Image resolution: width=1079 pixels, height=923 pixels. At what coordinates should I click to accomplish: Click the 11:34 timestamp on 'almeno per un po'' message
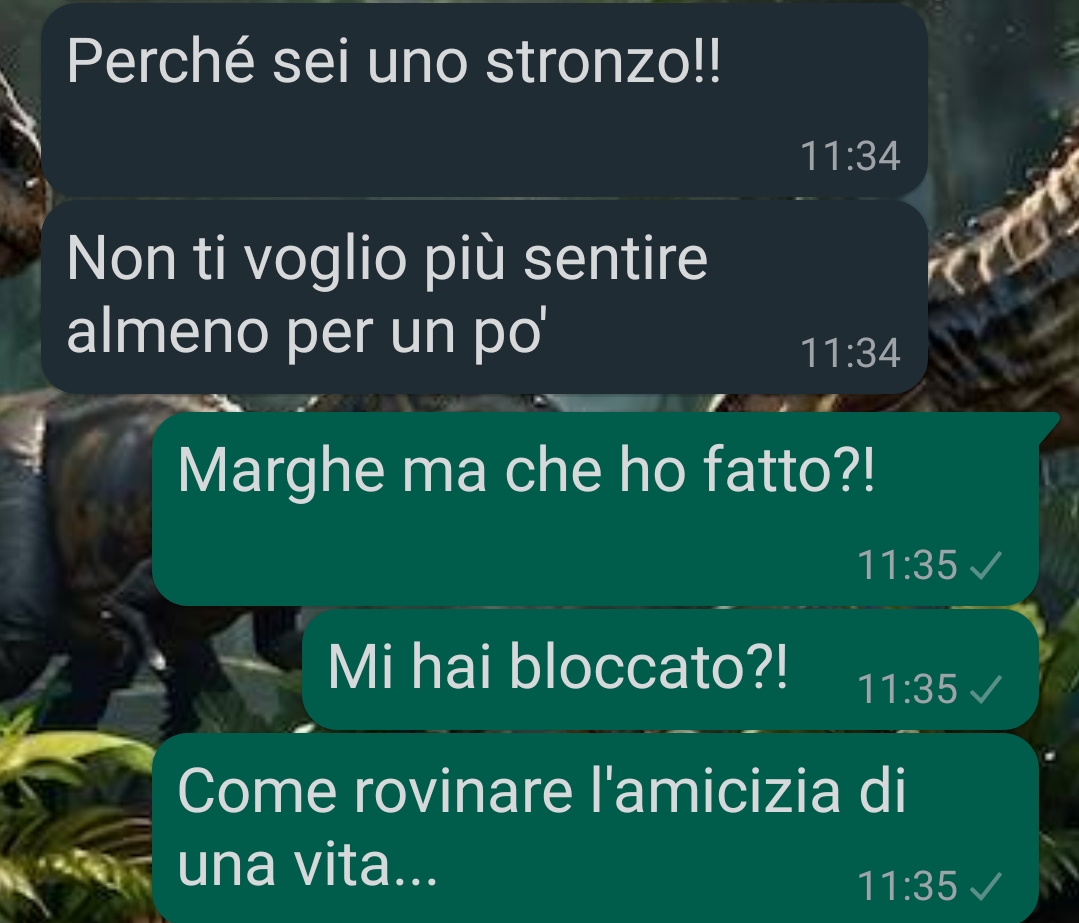click(x=850, y=353)
